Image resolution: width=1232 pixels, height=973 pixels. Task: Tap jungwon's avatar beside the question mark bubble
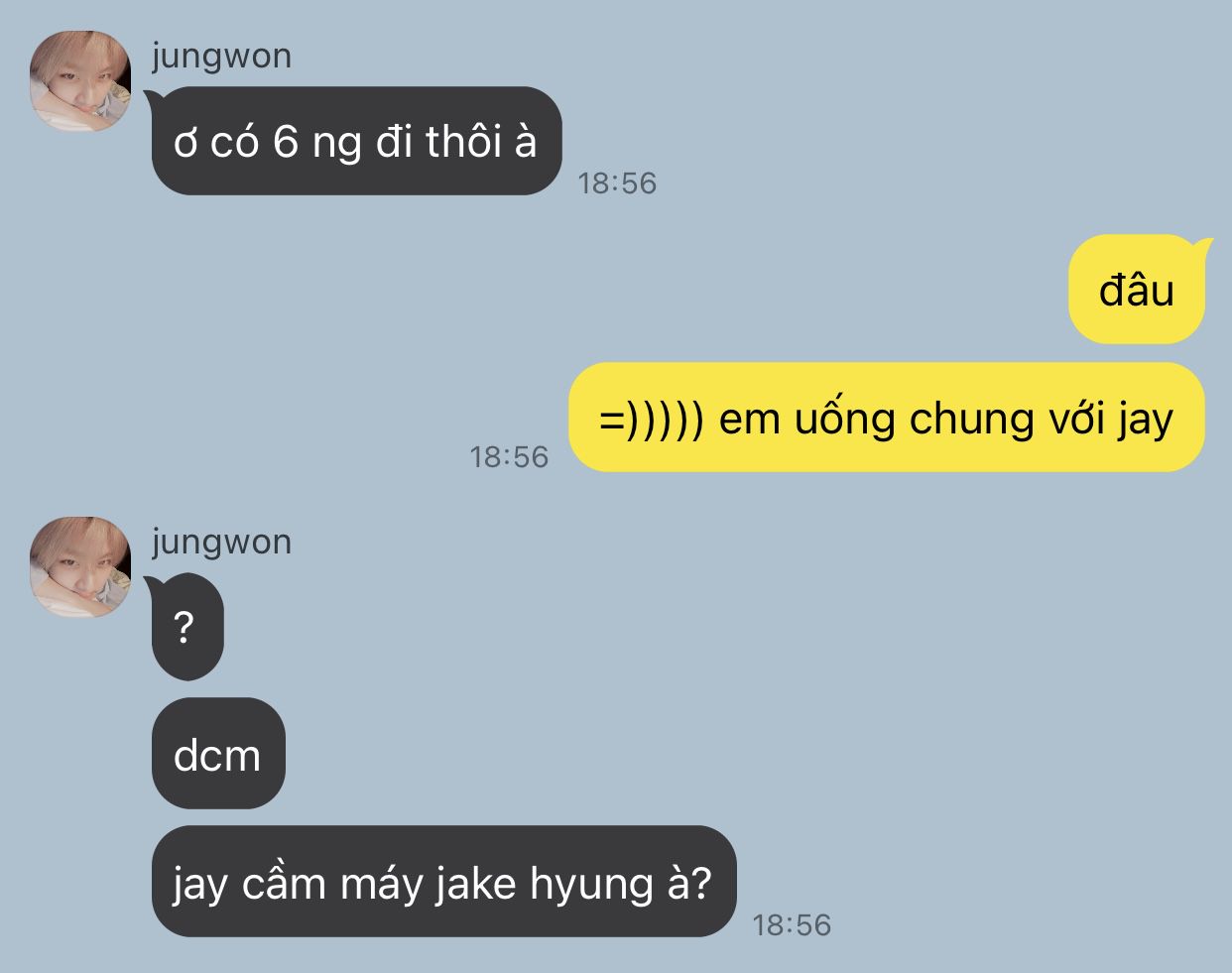tap(80, 567)
